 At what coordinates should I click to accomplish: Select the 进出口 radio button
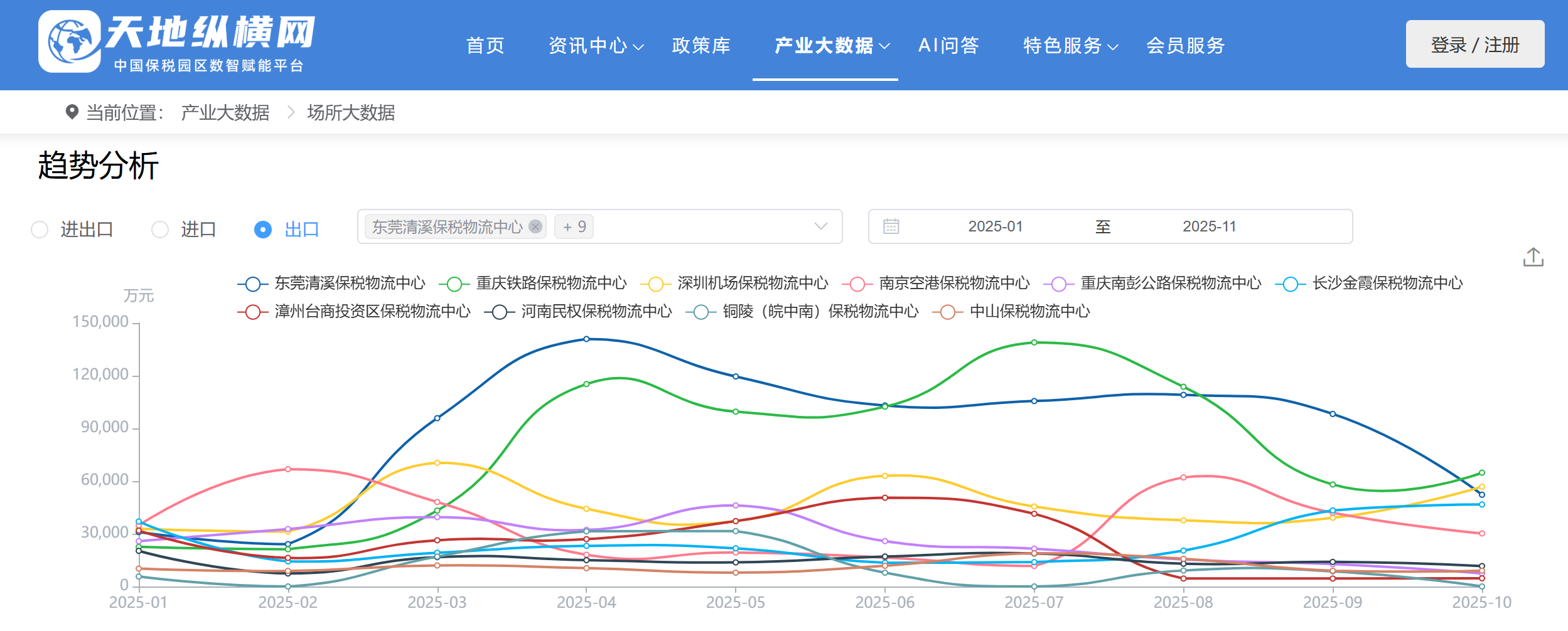click(40, 230)
